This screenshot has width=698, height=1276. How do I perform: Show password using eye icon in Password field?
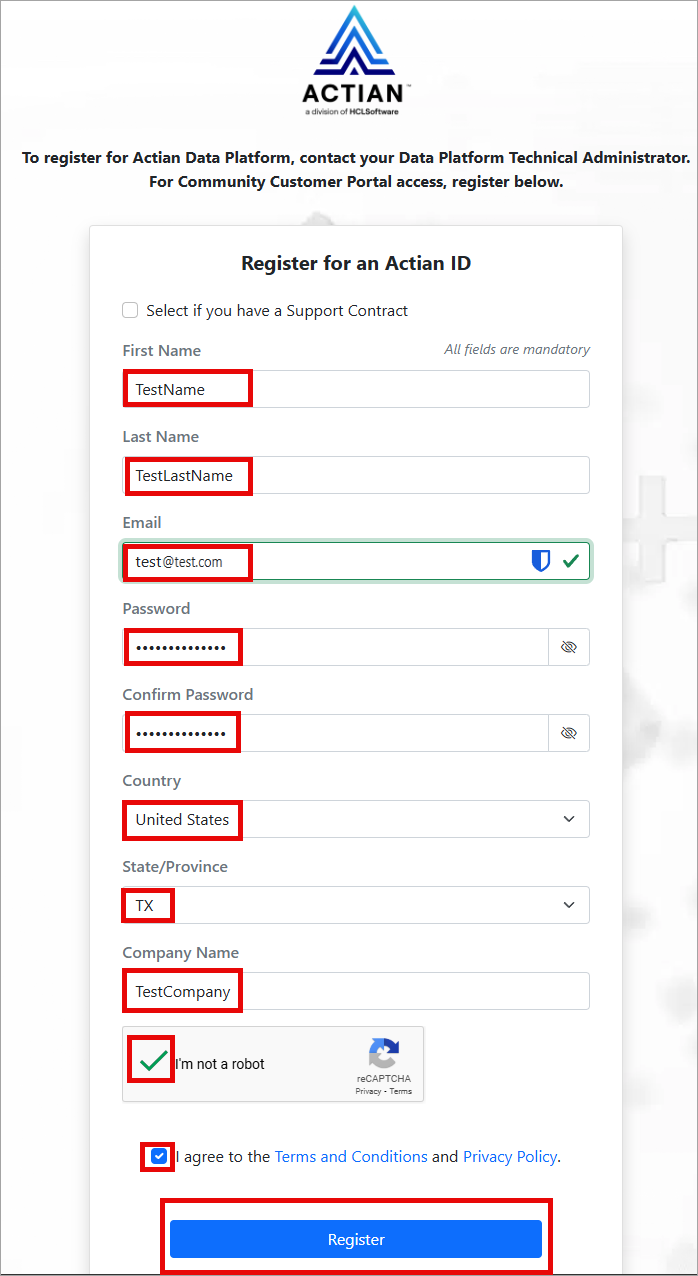pos(569,647)
